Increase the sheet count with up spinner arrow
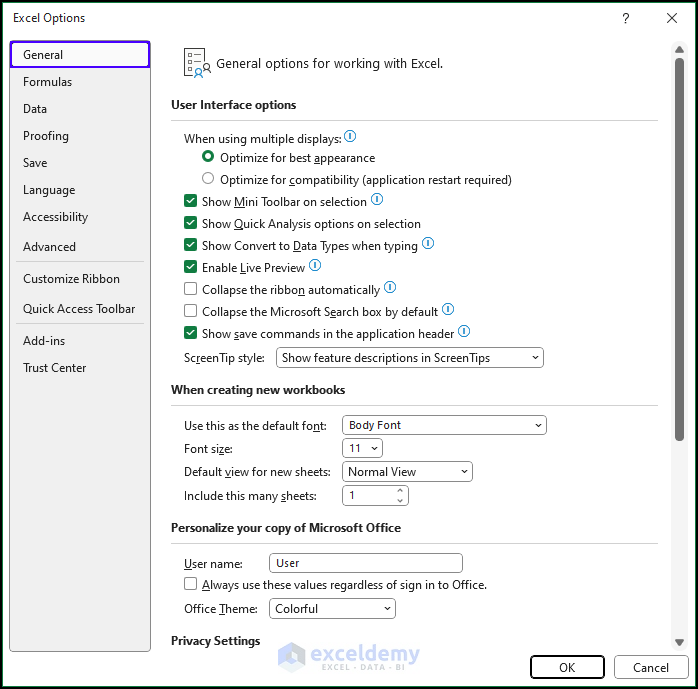This screenshot has width=698, height=689. (400, 490)
